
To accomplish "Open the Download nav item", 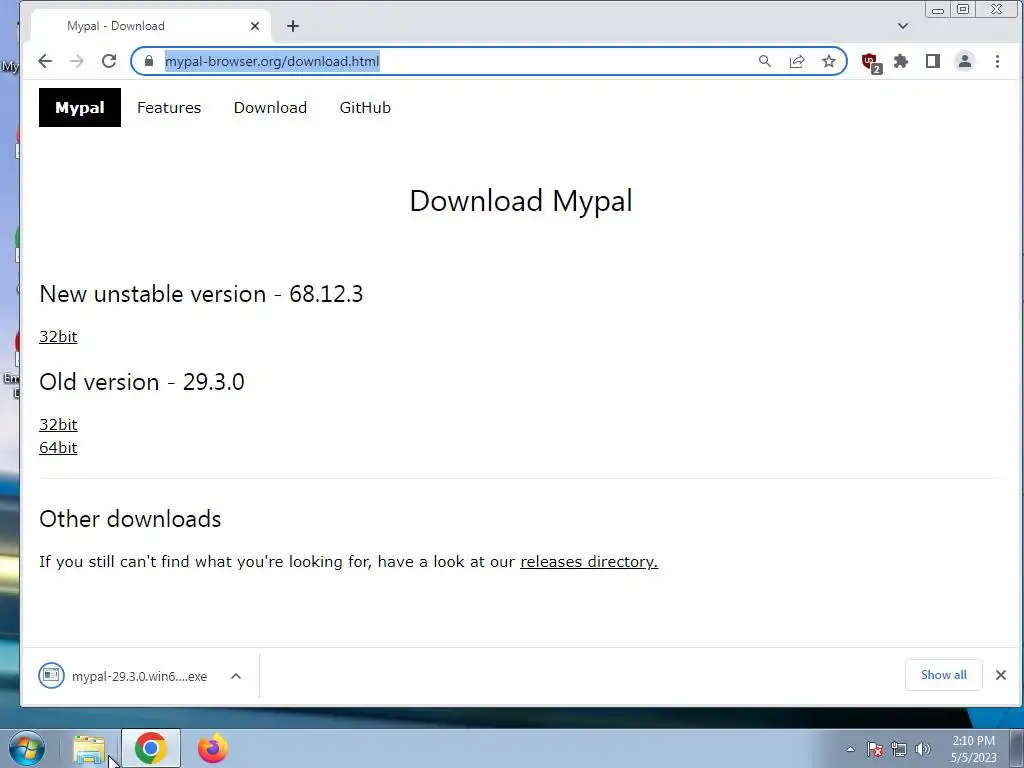I will coord(270,108).
